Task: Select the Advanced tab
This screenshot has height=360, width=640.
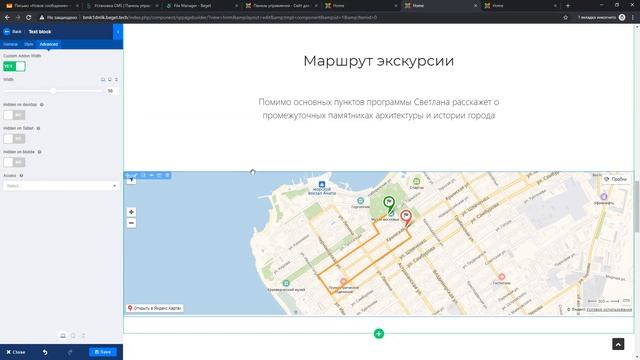Action: click(49, 44)
